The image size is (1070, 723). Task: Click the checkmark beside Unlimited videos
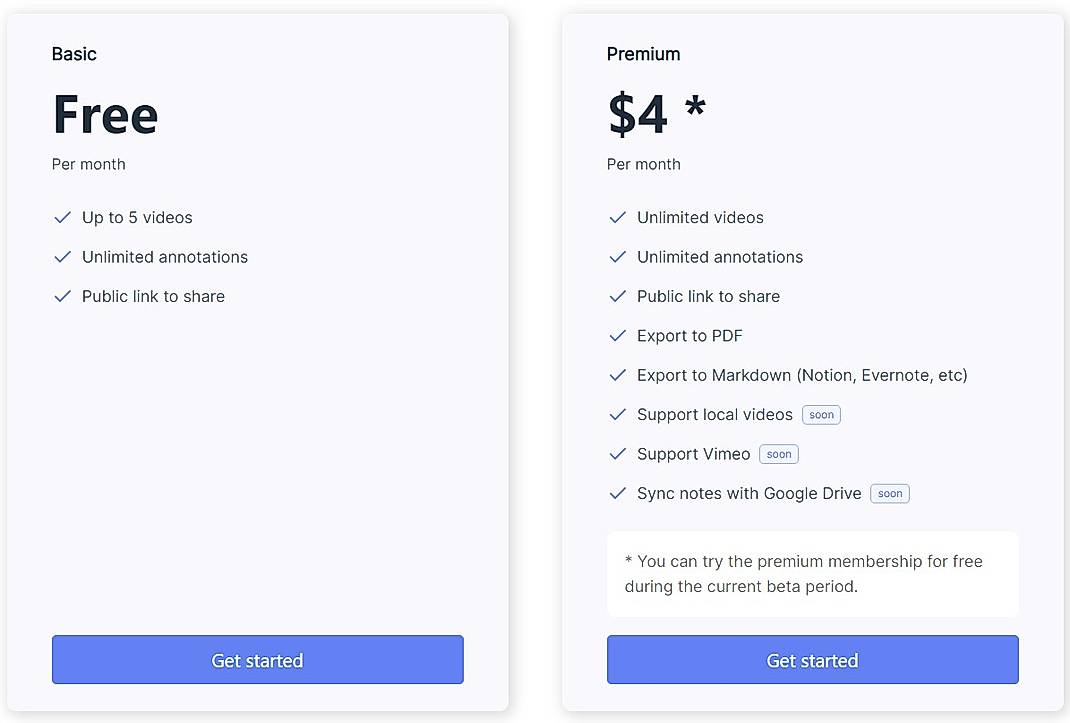click(617, 217)
